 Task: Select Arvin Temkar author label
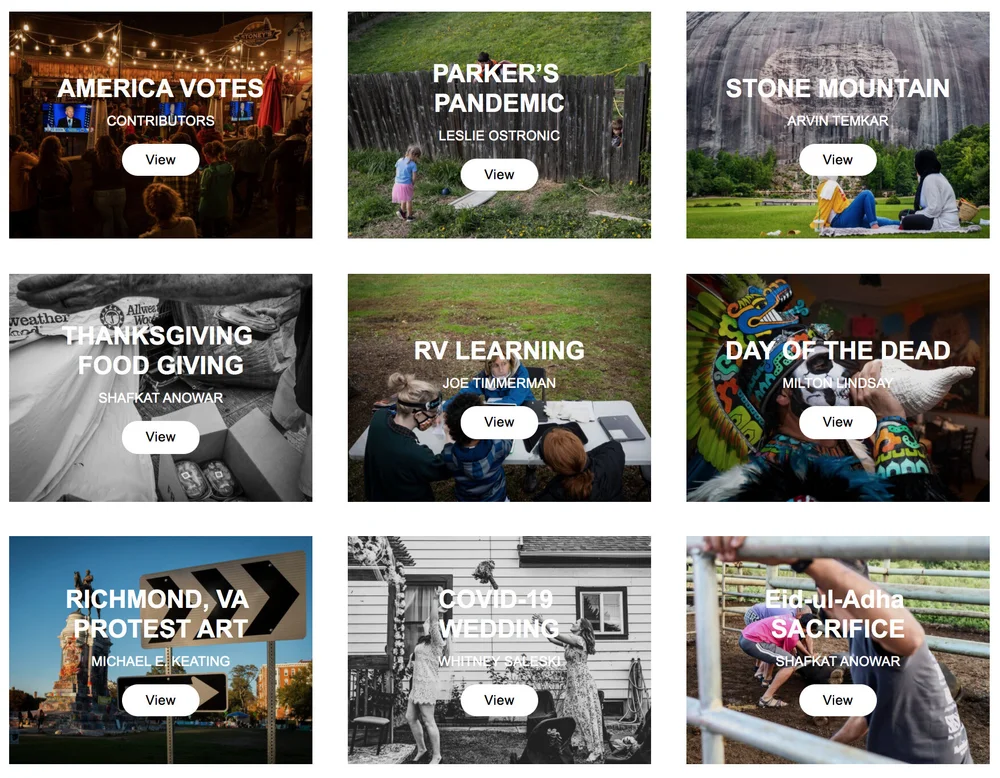coord(837,121)
